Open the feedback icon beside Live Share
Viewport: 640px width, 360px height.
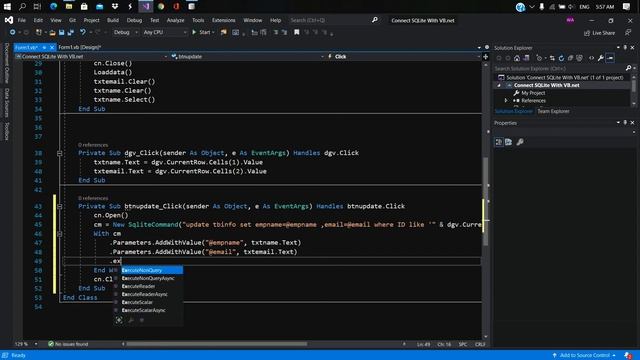coord(628,33)
